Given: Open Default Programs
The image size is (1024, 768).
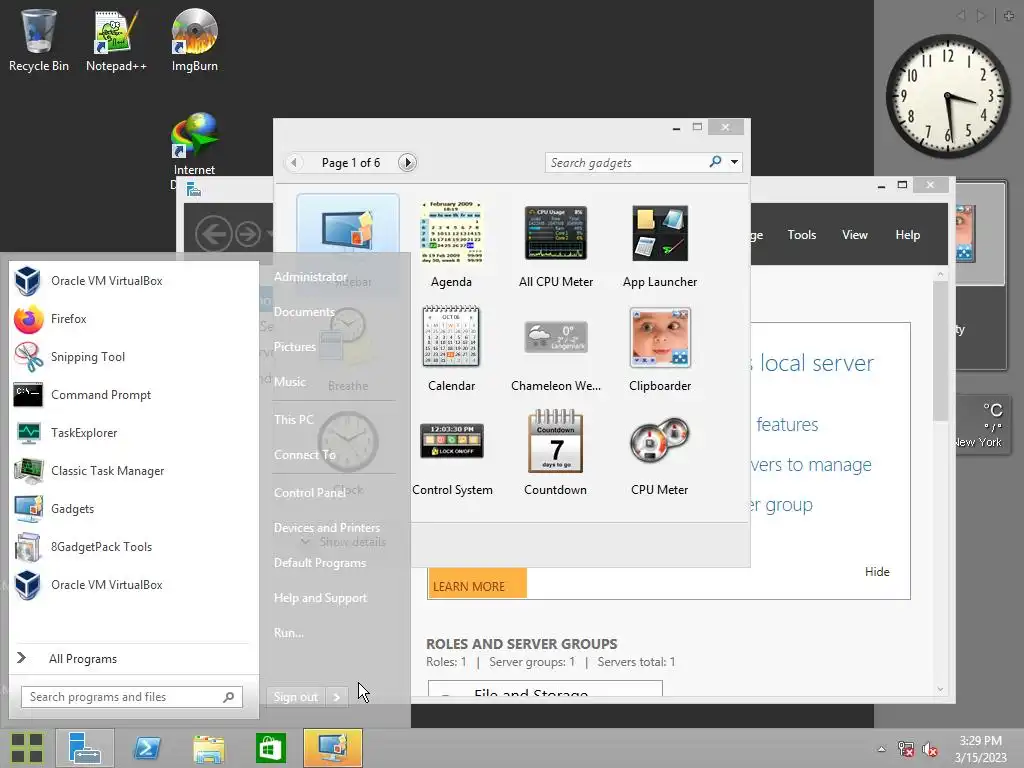Looking at the screenshot, I should [x=320, y=563].
